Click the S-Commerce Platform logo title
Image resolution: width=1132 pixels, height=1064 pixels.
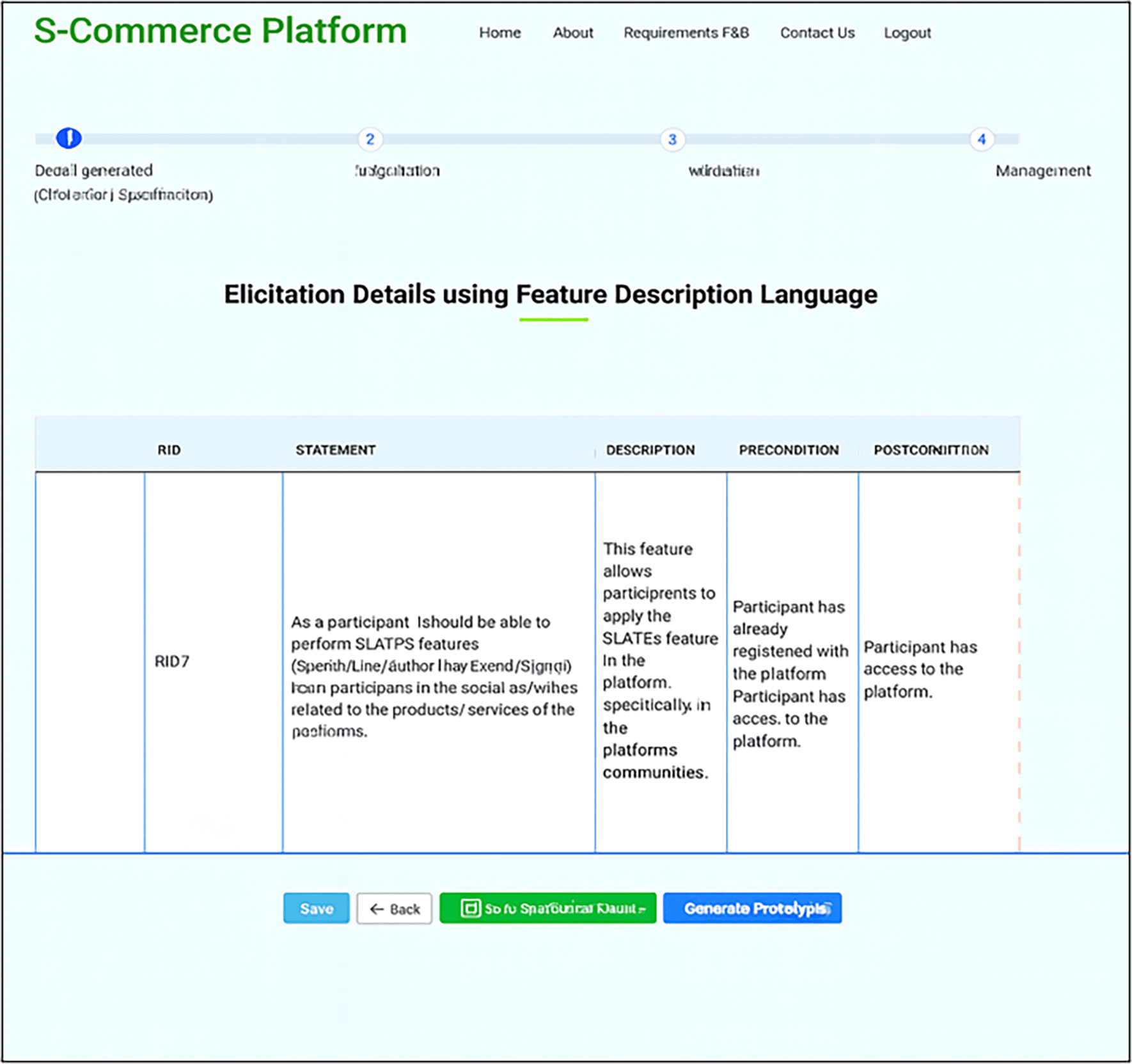[x=220, y=31]
